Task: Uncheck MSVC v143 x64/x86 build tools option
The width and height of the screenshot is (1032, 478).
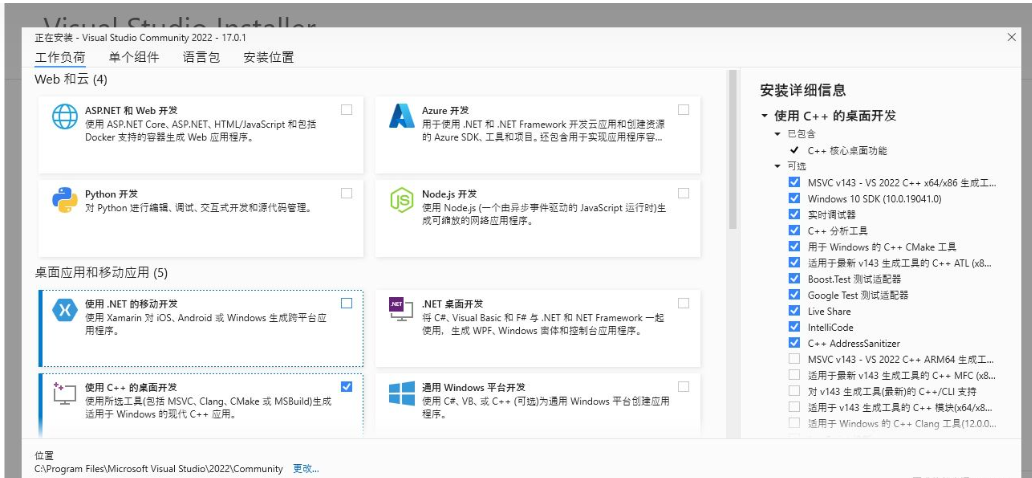Action: point(794,182)
